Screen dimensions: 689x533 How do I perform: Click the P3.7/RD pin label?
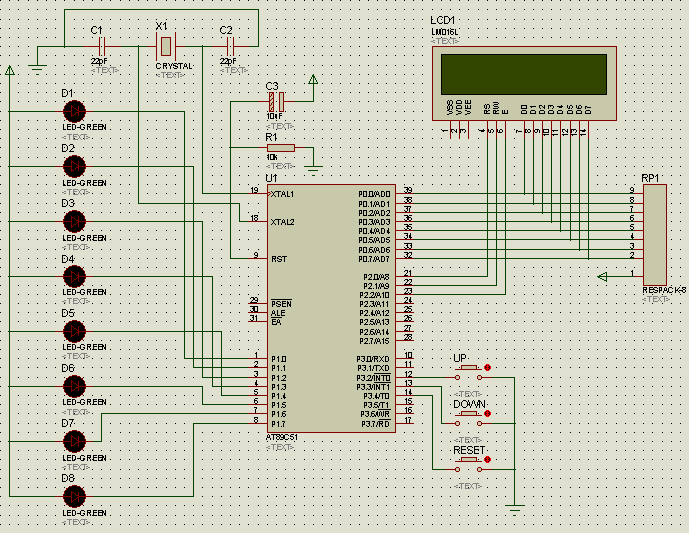coord(375,424)
